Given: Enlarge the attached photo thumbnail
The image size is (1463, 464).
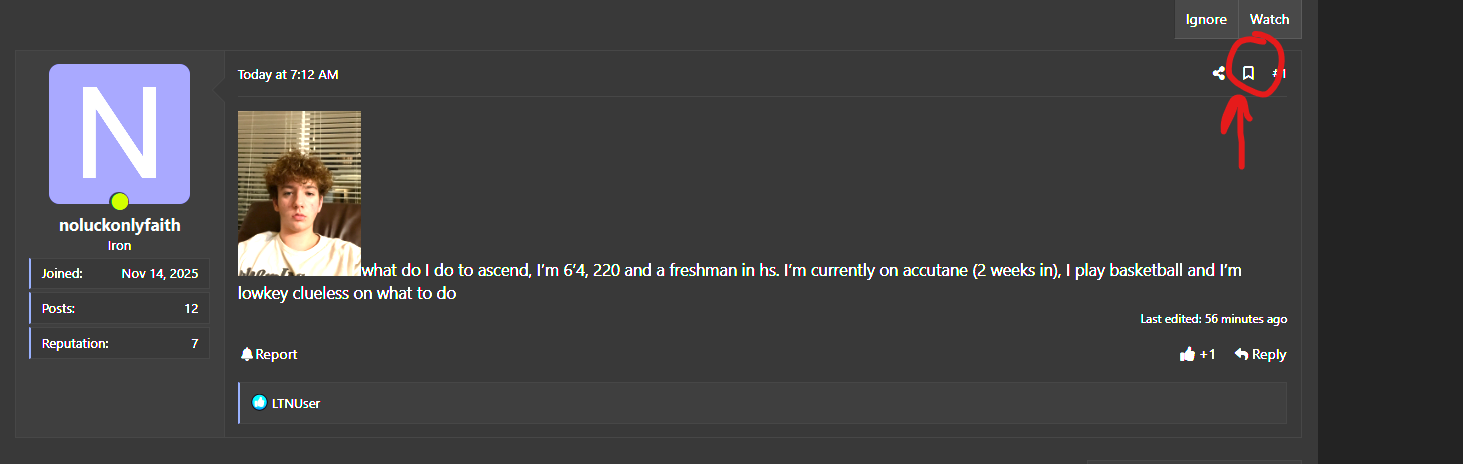Looking at the screenshot, I should tap(299, 193).
